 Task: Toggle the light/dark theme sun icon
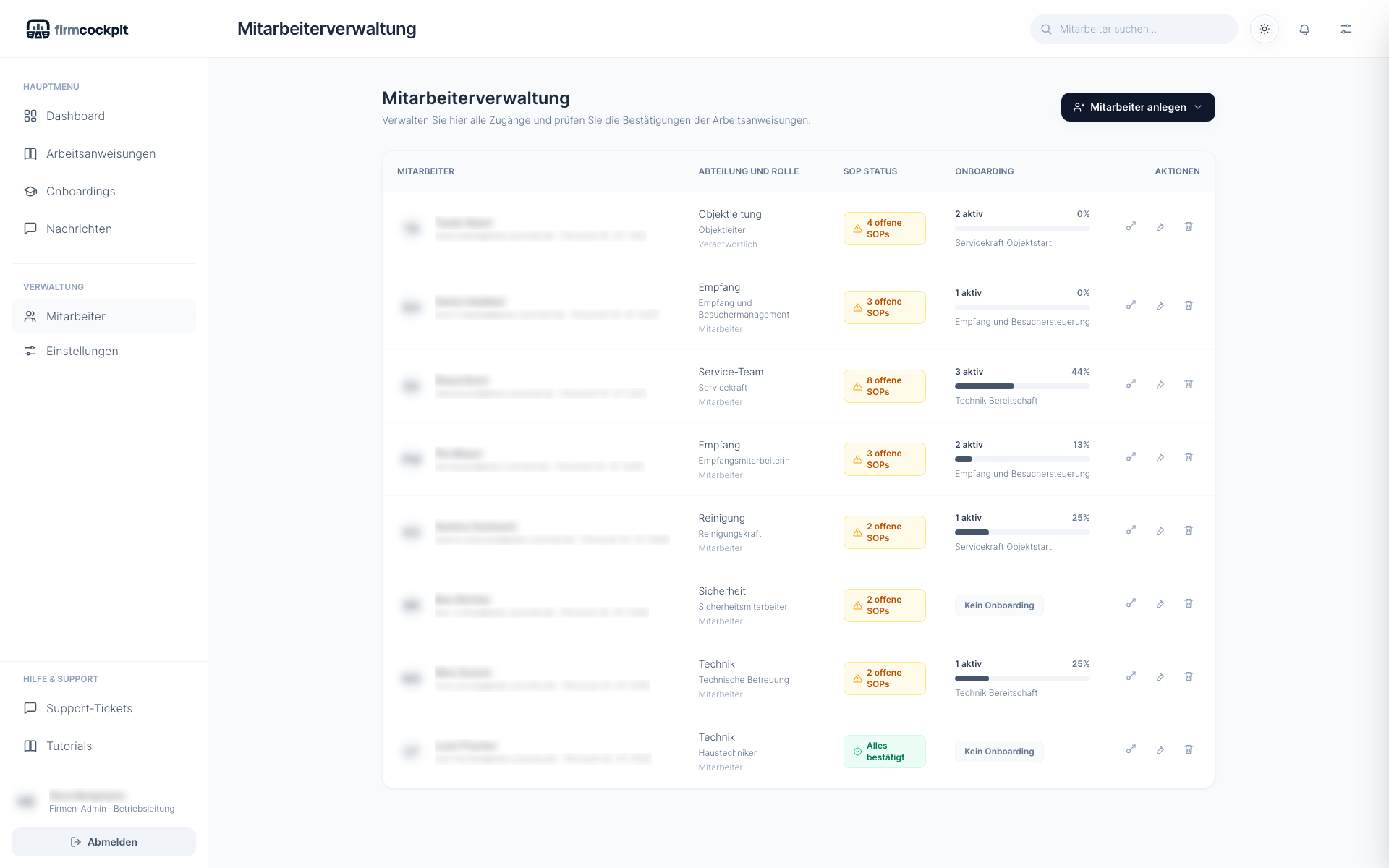point(1264,29)
